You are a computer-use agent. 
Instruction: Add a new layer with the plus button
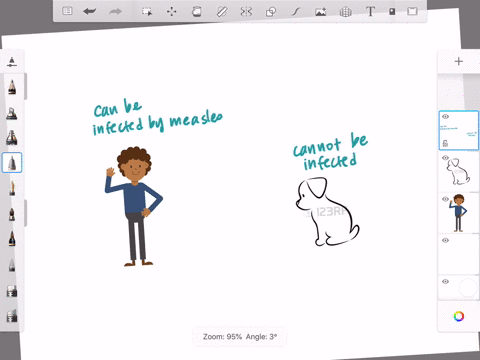point(459,61)
